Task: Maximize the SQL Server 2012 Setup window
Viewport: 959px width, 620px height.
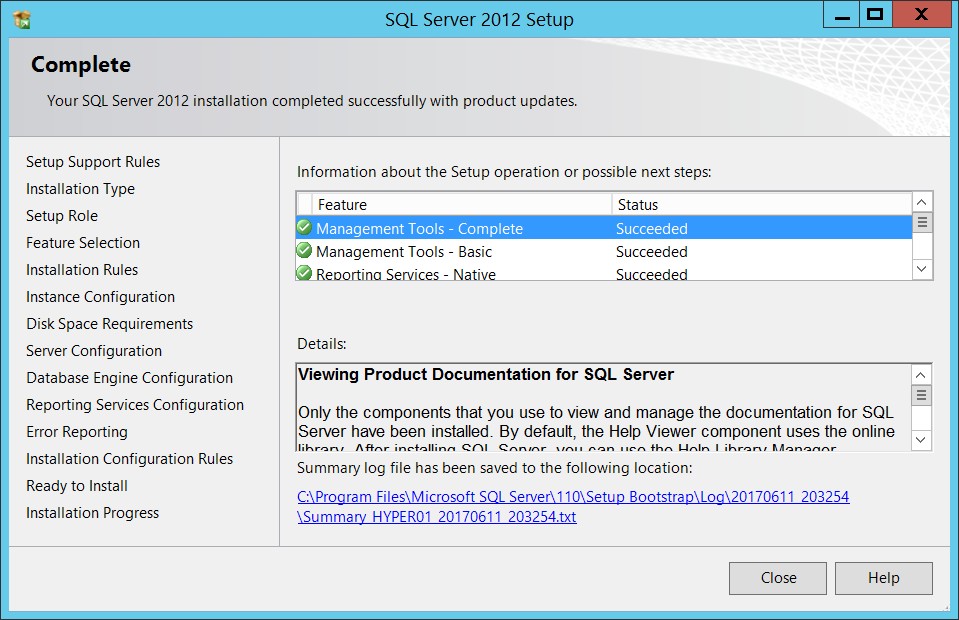Action: 876,15
